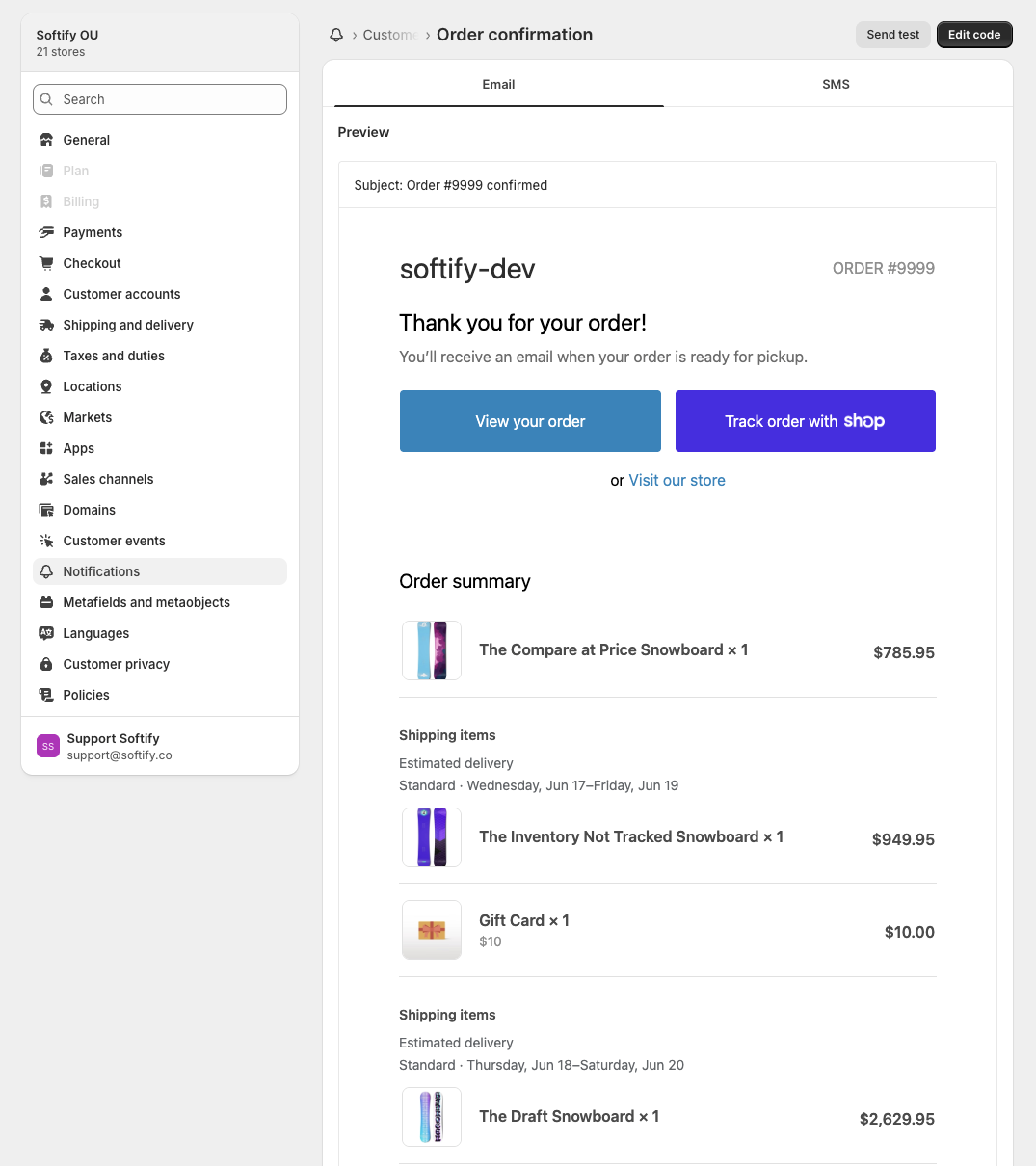Click the search magnifier icon
The height and width of the screenshot is (1166, 1036).
tap(47, 99)
